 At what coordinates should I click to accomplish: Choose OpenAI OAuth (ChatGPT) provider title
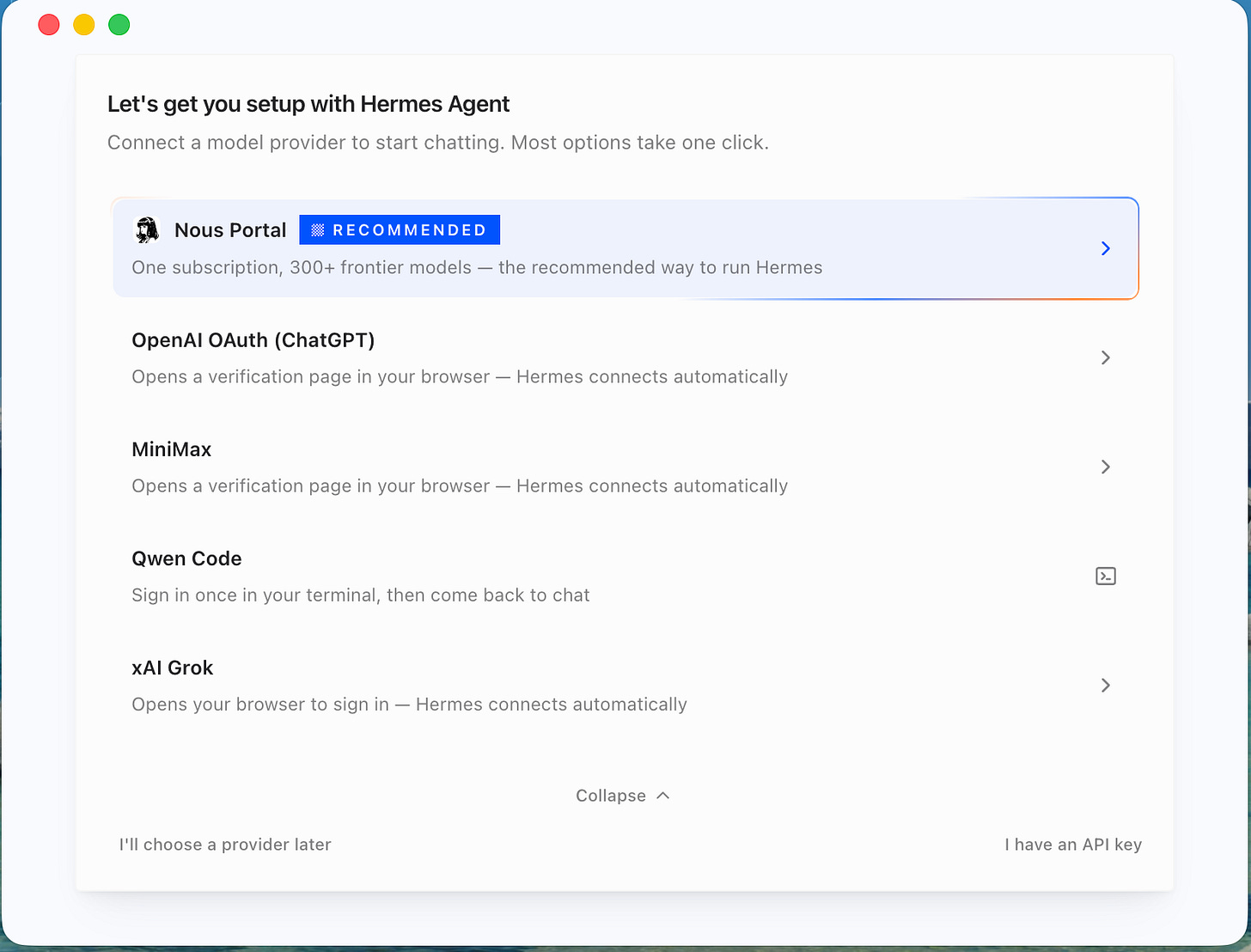click(x=253, y=340)
